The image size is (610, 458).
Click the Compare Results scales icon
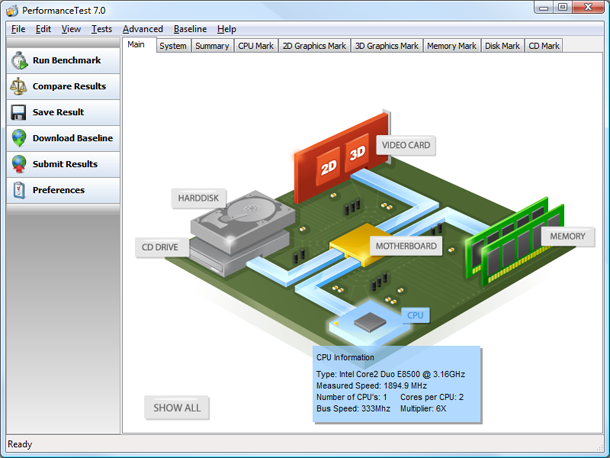point(19,87)
